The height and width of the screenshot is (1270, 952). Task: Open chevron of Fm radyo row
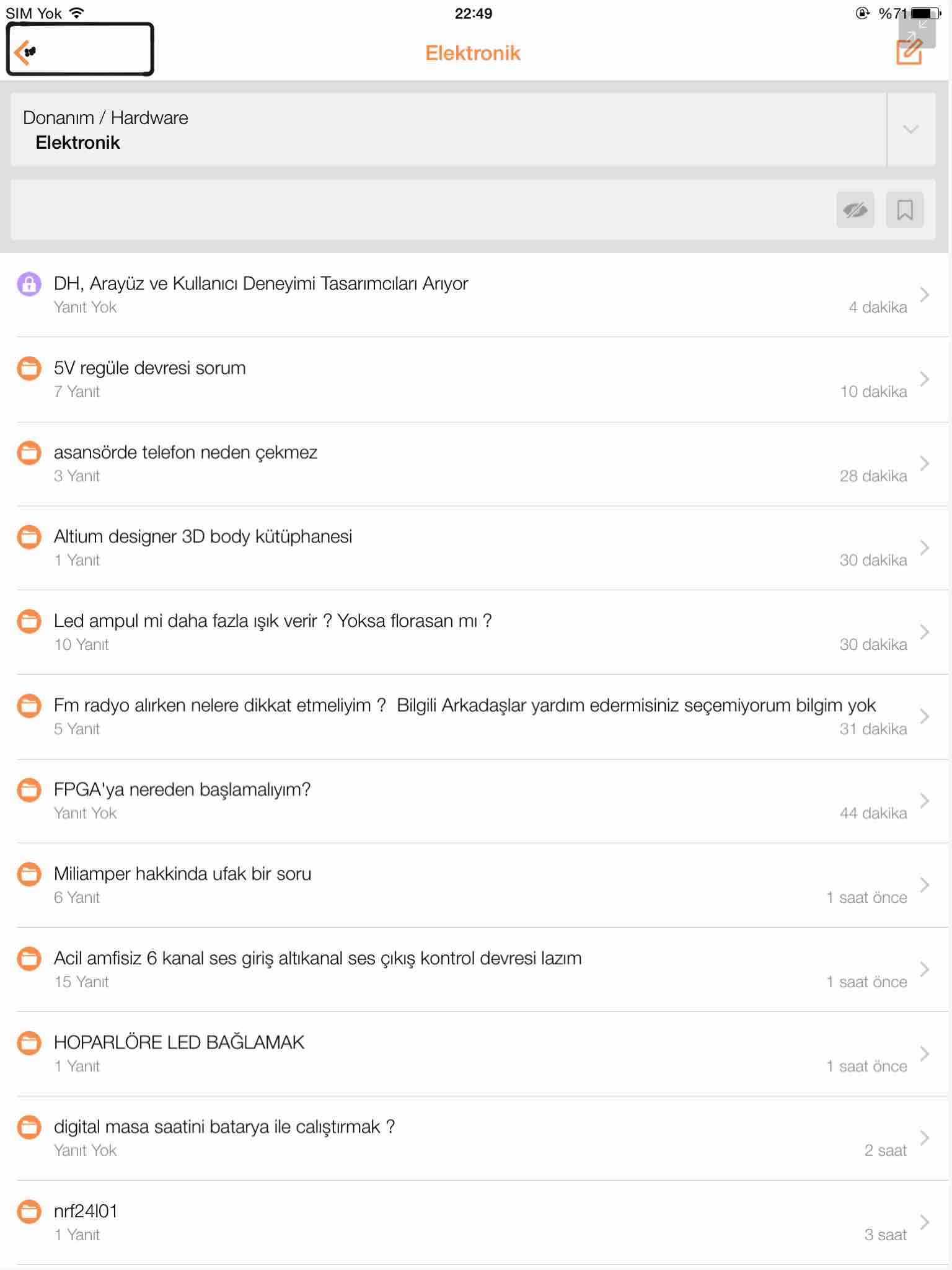(924, 716)
